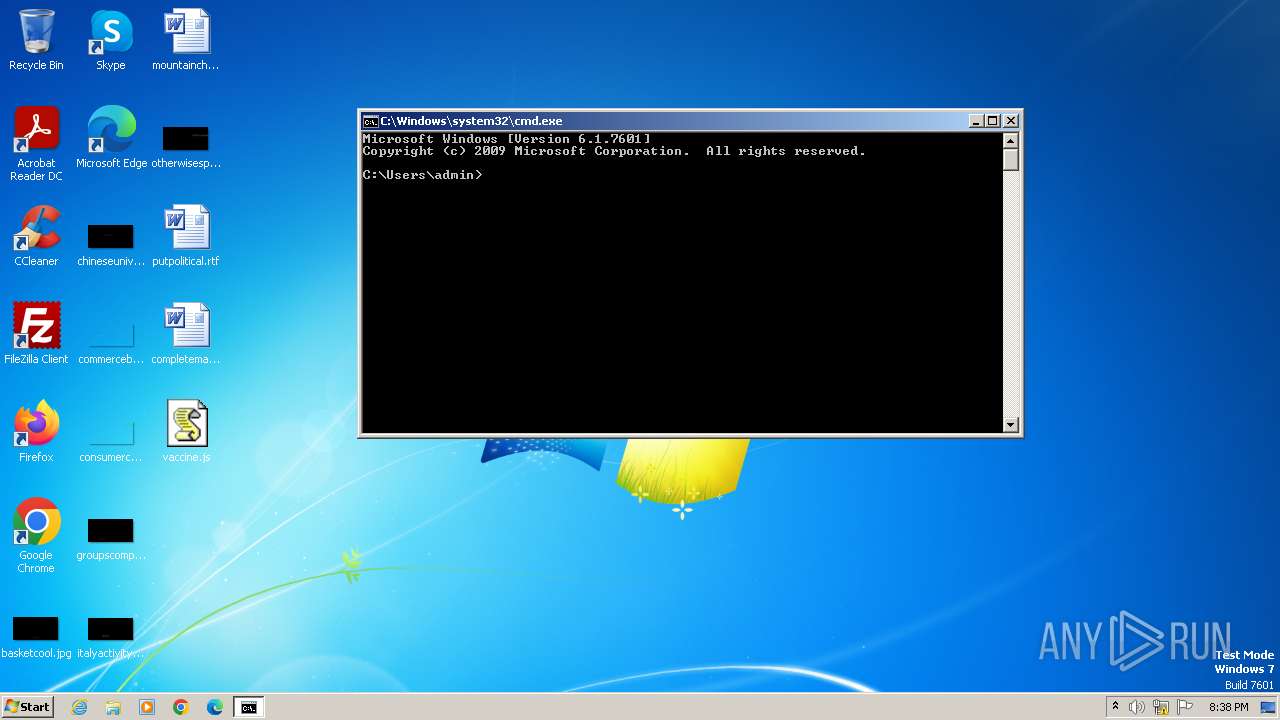Open CCleaner desktop shortcut
Screen dimensions: 1280x720
tap(36, 236)
